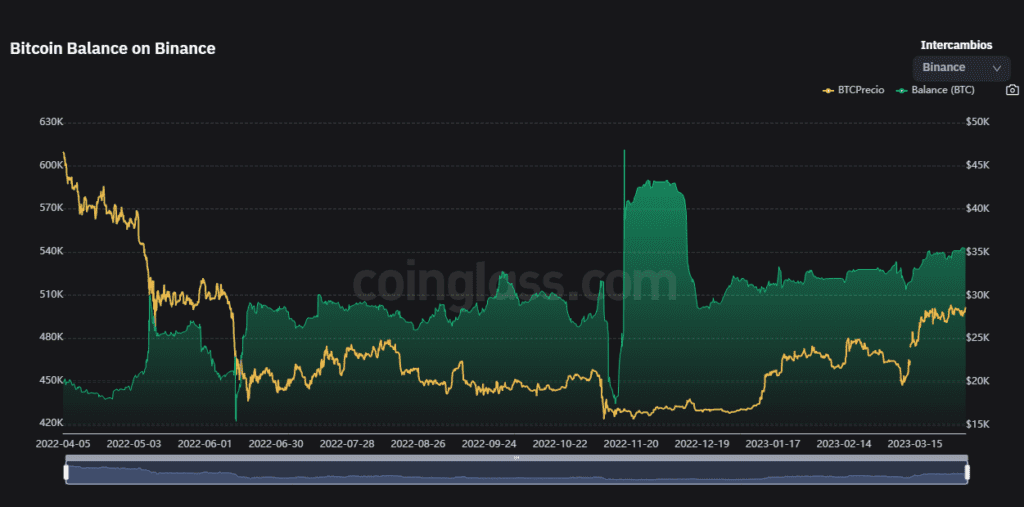Image resolution: width=1024 pixels, height=507 pixels.
Task: Click the $25K right axis label
Action: [x=978, y=338]
